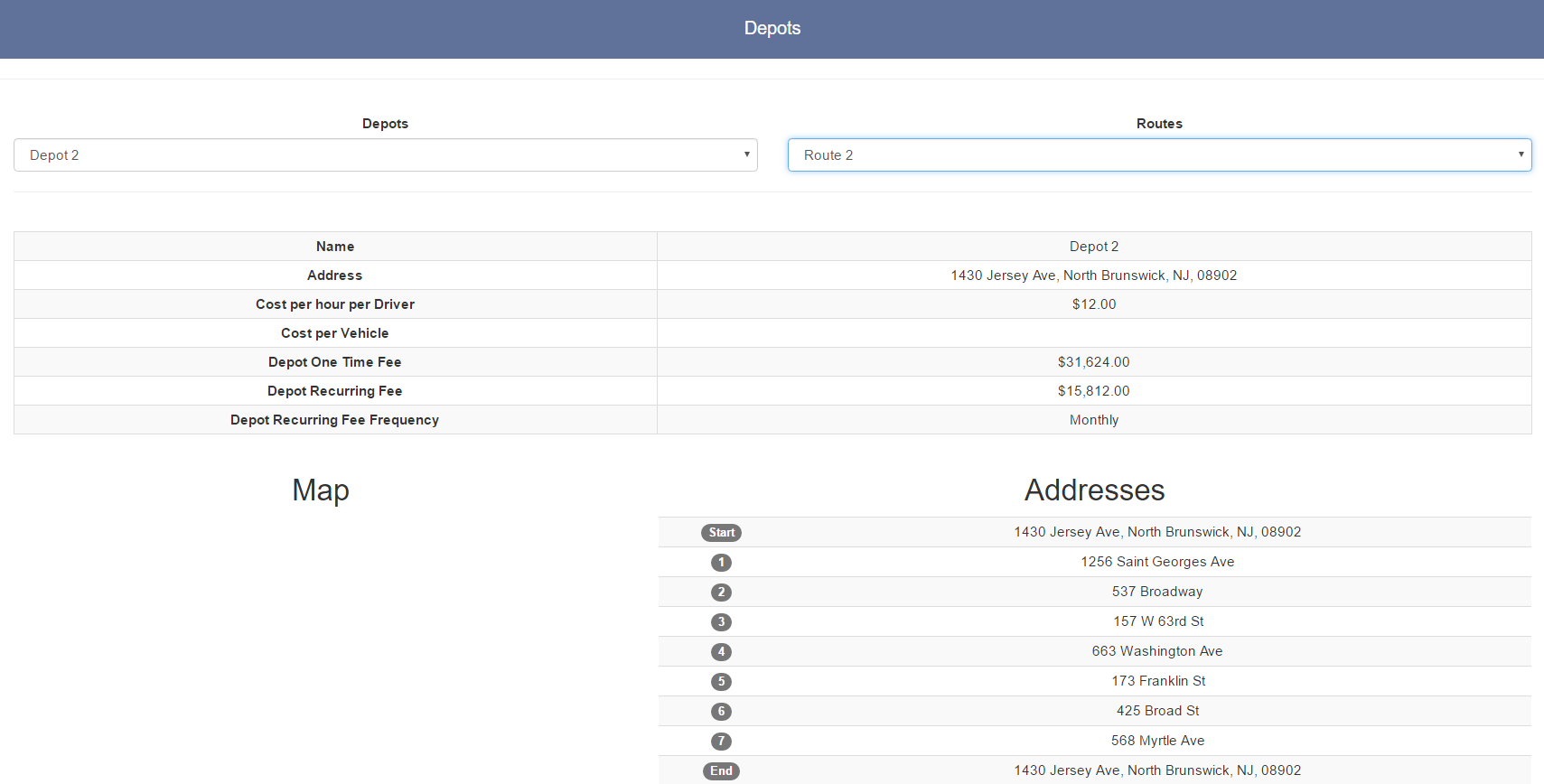Click the stop number 2 badge
The image size is (1544, 784).
point(721,593)
